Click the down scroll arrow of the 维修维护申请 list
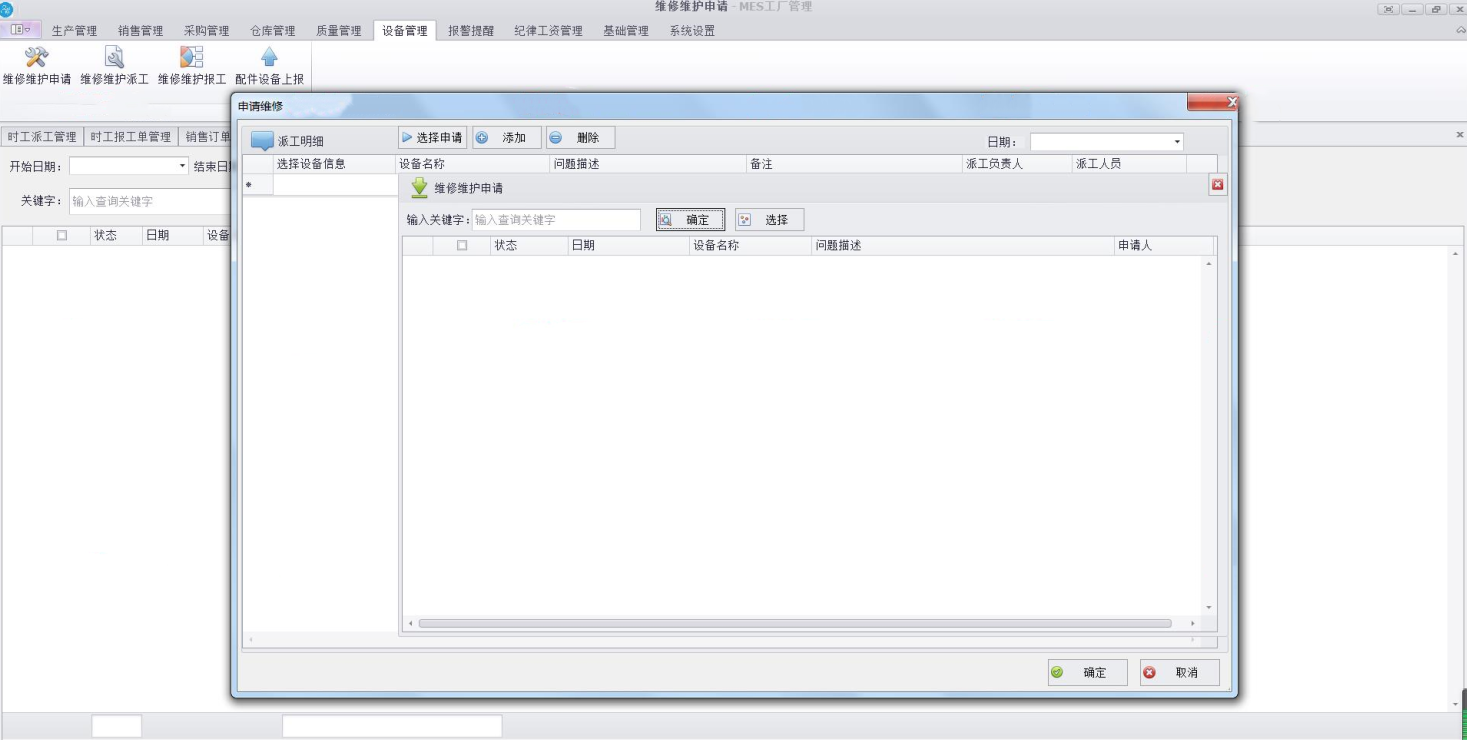The image size is (1467, 740). (x=1209, y=607)
